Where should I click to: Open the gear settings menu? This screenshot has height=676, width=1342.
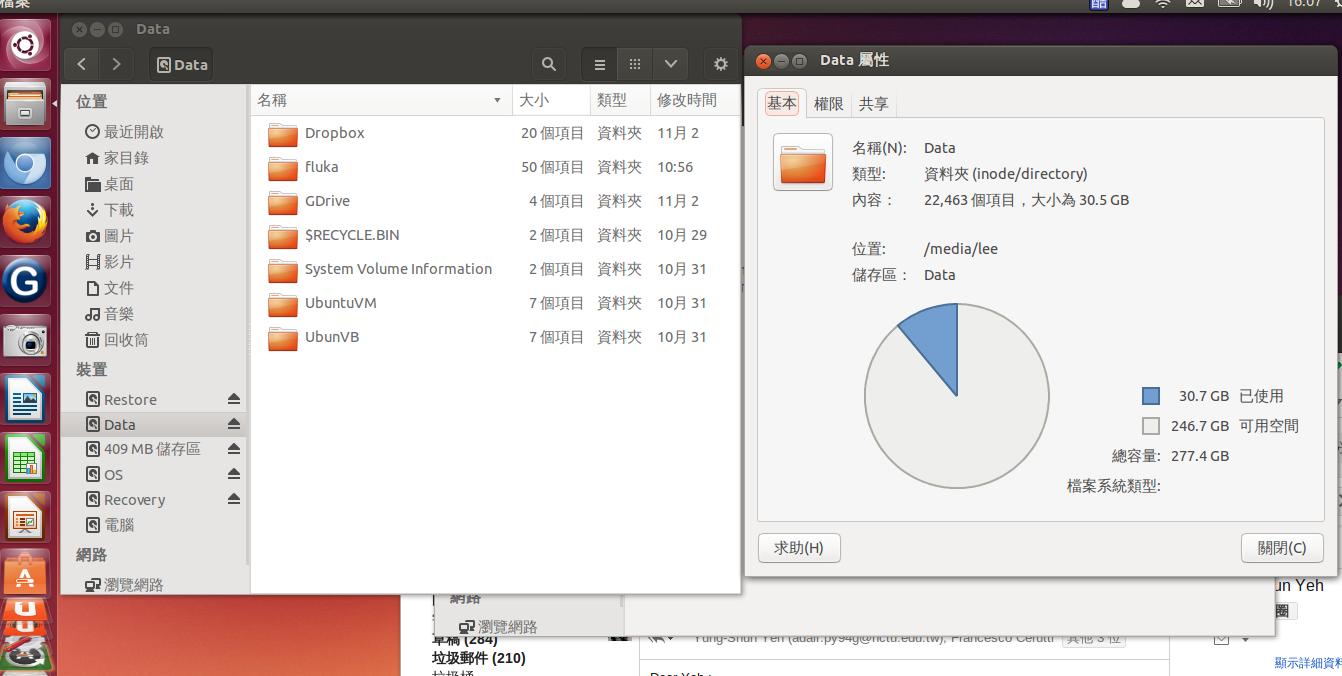[x=720, y=64]
